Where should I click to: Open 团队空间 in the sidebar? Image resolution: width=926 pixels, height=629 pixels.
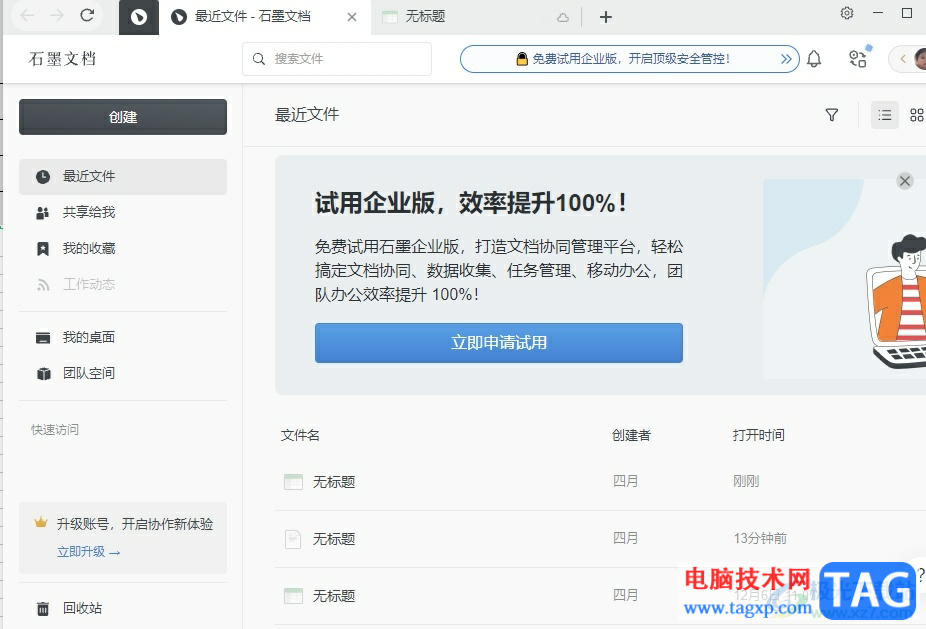point(123,374)
